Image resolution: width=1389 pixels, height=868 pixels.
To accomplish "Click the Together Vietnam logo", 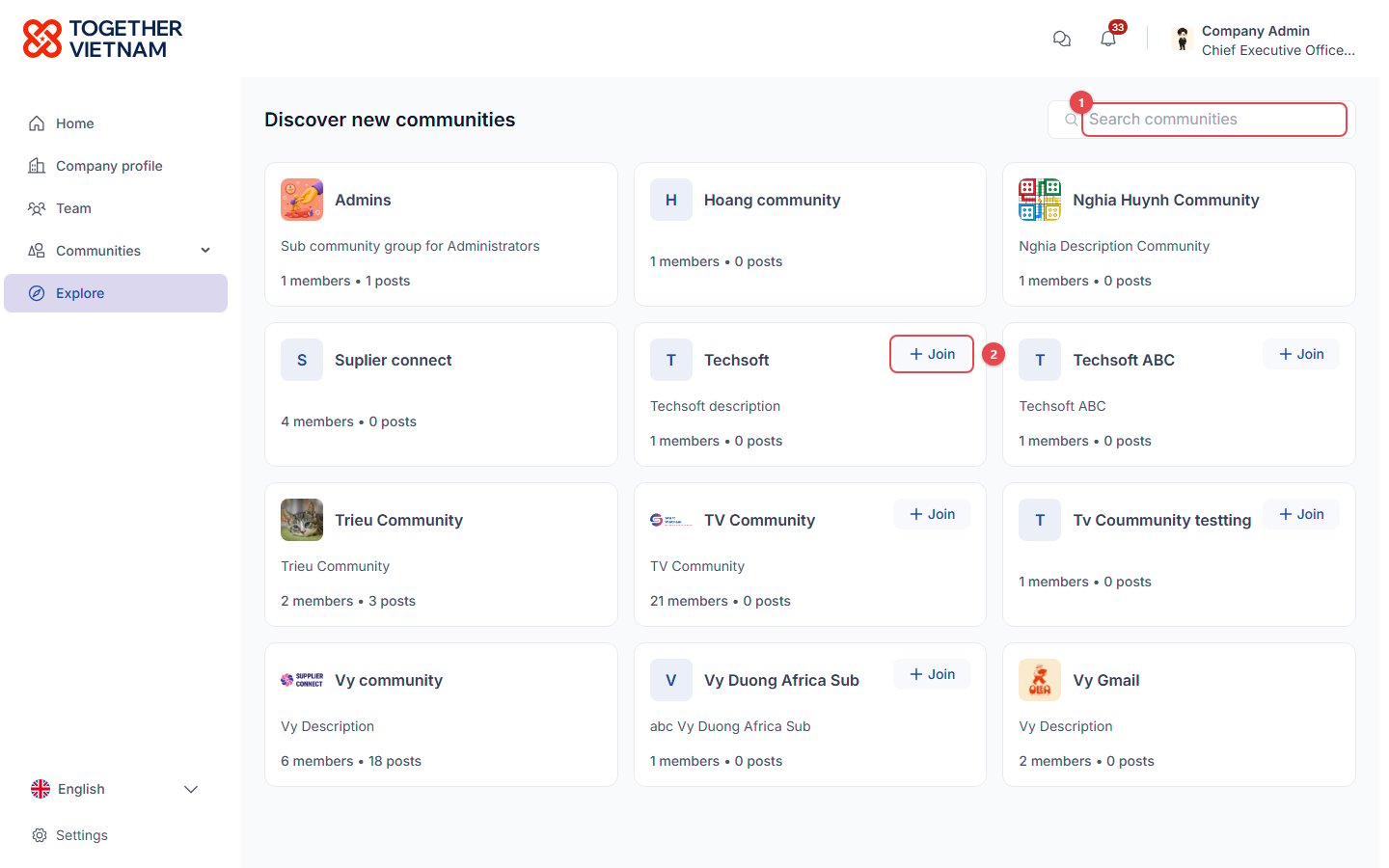I will (x=102, y=39).
